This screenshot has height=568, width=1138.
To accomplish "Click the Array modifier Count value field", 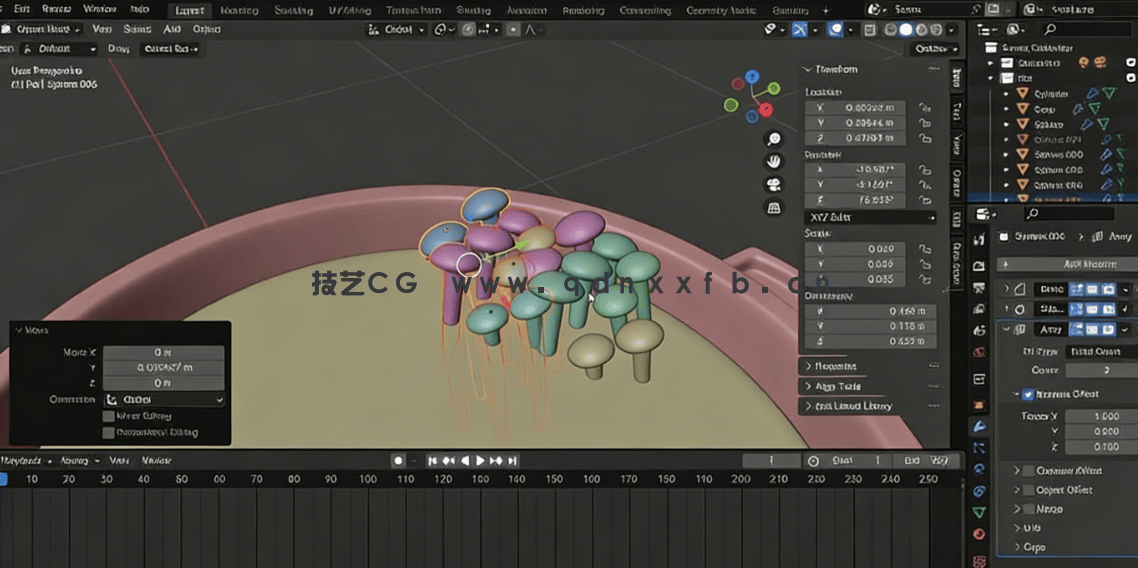I will 1102,370.
